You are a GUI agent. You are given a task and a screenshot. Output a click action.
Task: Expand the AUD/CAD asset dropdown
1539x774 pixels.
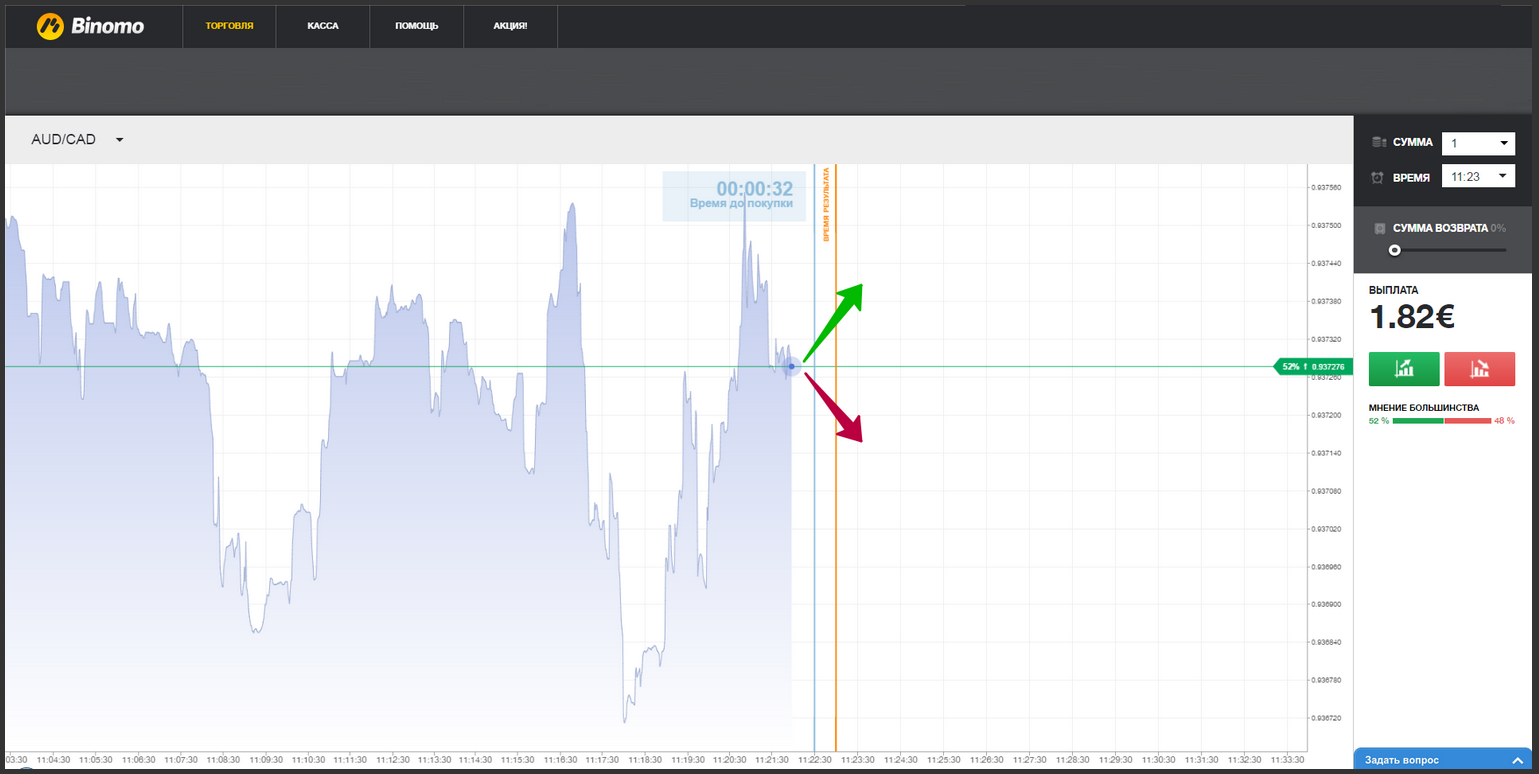coord(77,140)
